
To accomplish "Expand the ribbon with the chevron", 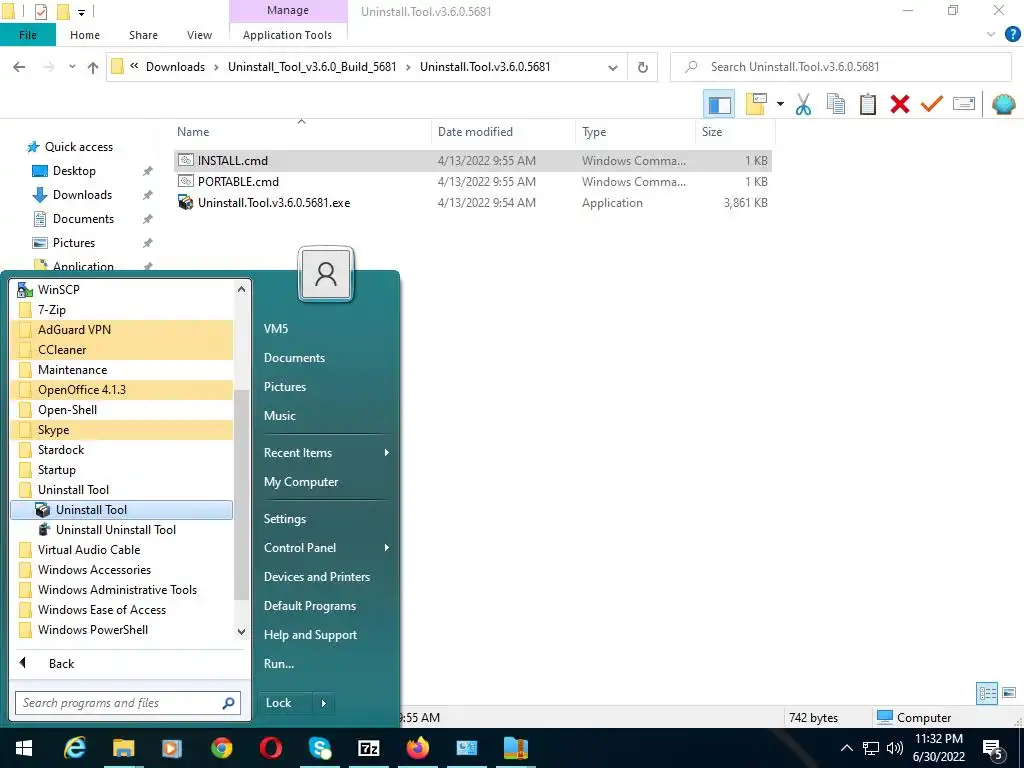I will (x=991, y=34).
